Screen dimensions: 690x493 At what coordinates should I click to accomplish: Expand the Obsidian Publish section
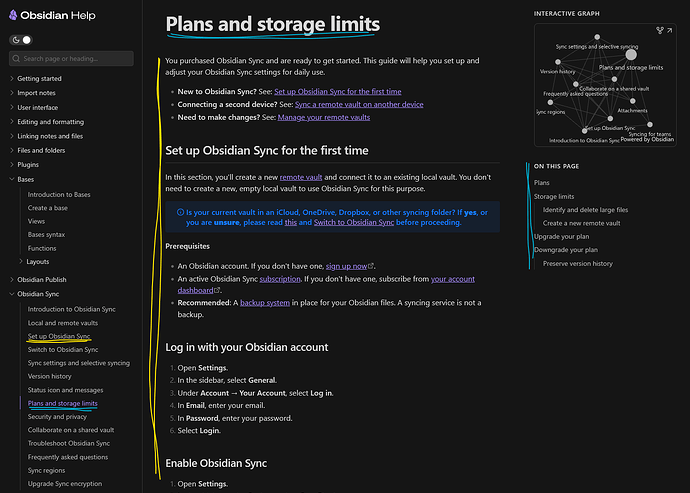[11, 280]
